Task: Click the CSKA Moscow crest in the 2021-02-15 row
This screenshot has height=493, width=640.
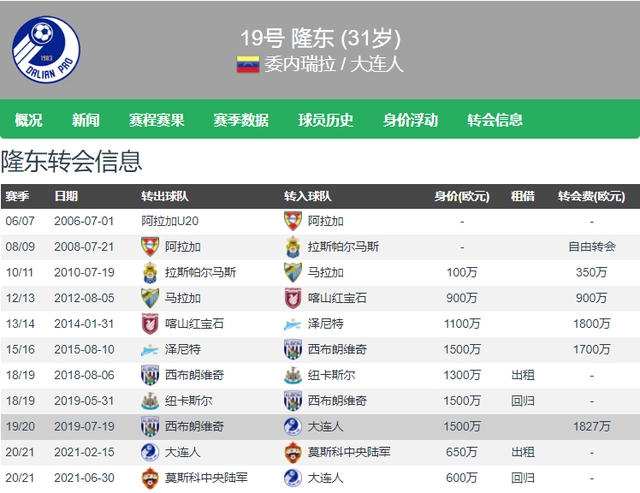Action: click(293, 452)
